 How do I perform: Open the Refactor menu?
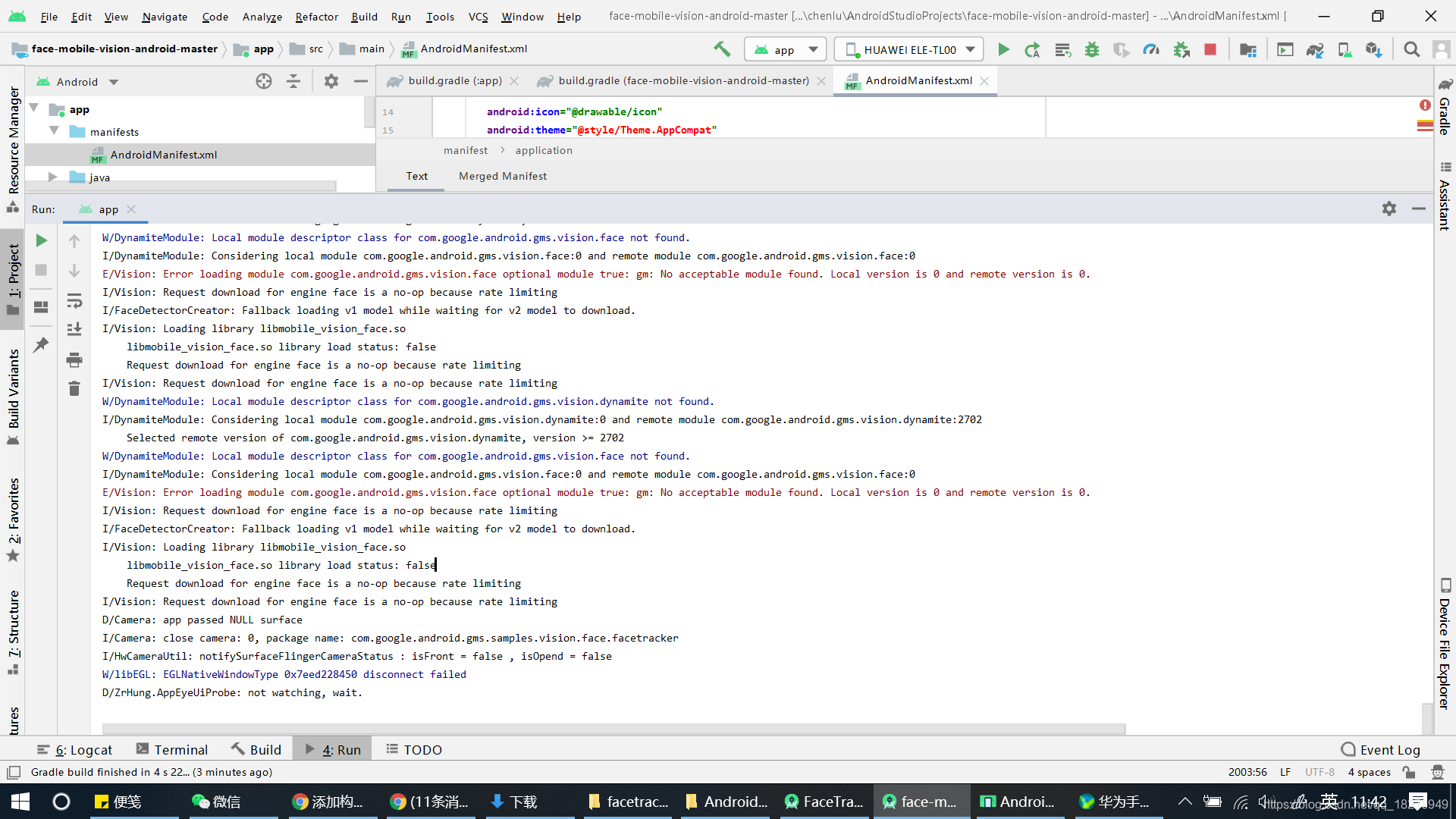click(316, 17)
